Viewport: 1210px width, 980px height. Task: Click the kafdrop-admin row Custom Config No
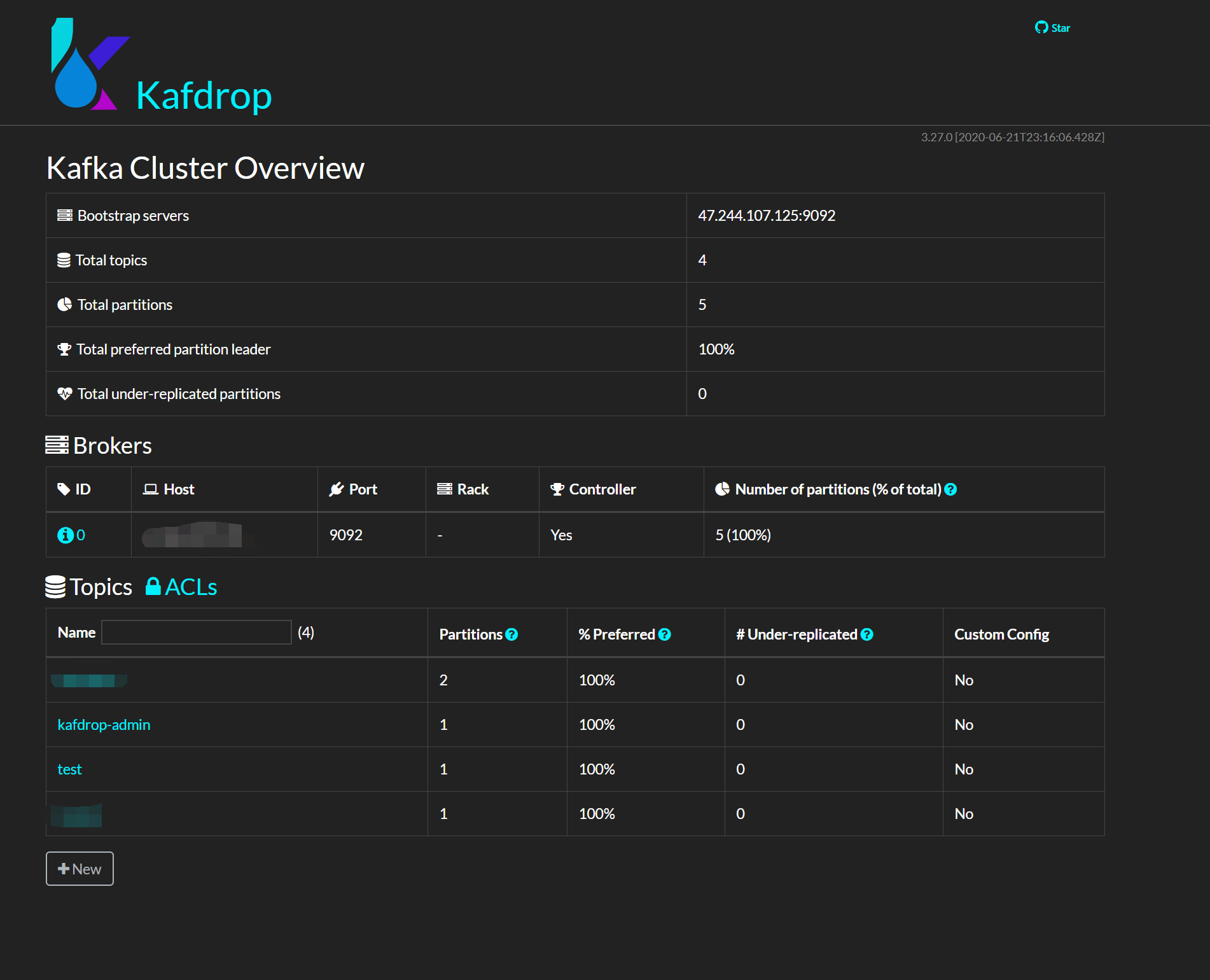[964, 725]
